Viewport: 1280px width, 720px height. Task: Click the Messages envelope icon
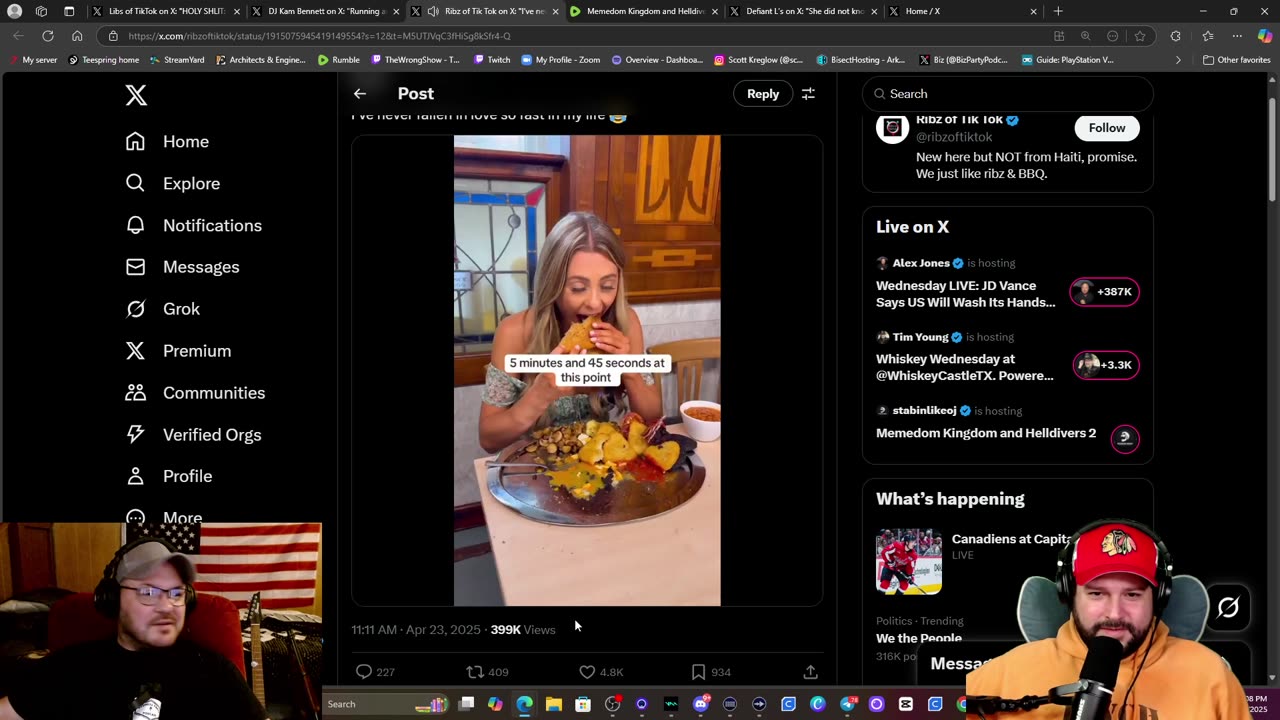135,267
